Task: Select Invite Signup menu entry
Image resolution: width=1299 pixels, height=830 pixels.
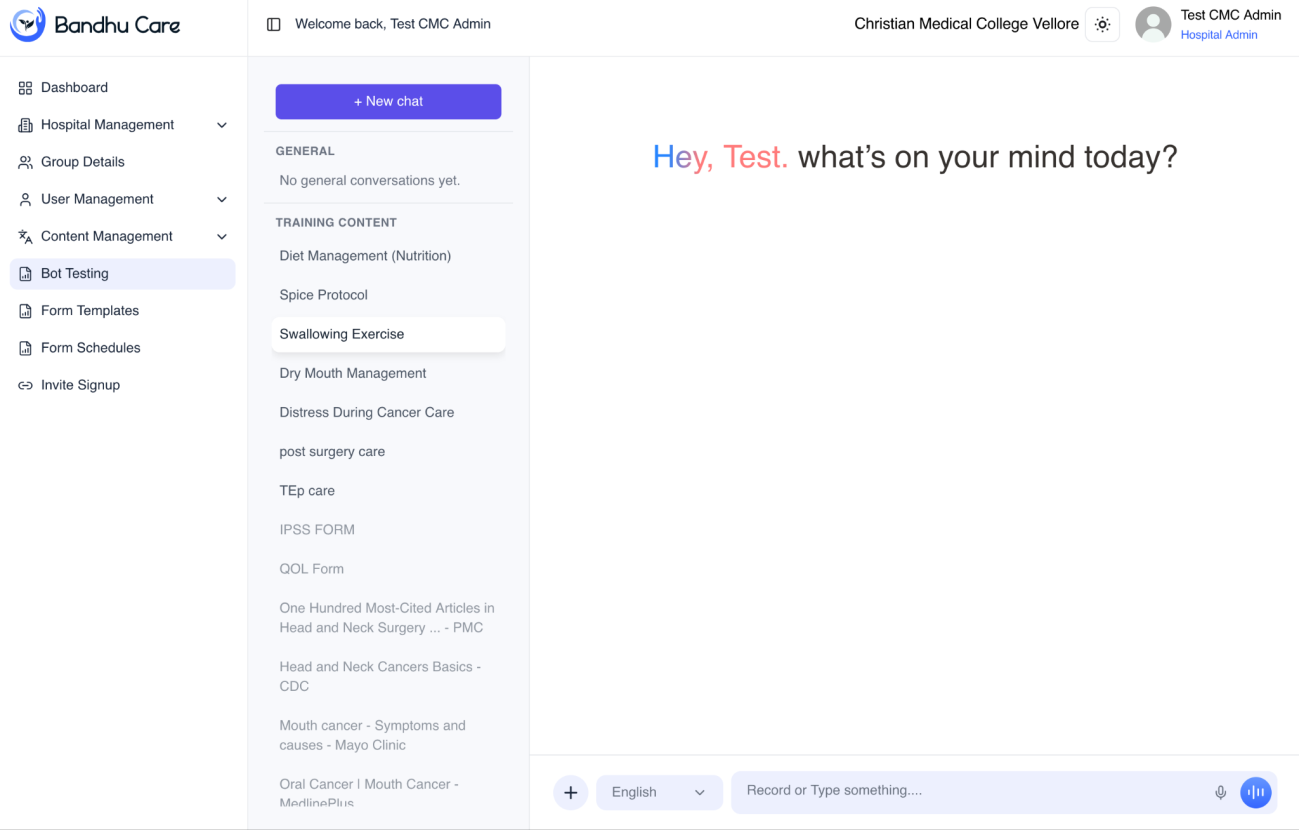Action: [x=123, y=385]
